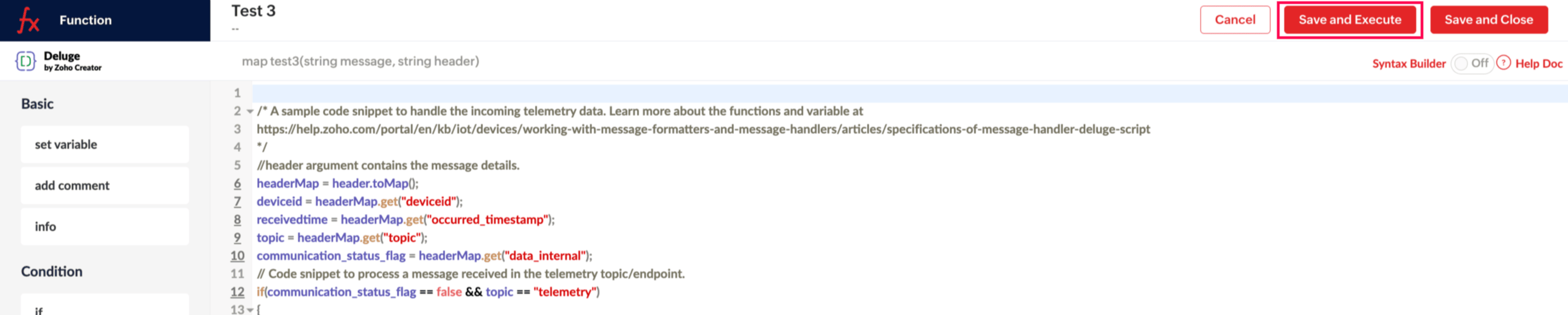Cancel editing the function
1568x315 pixels.
[x=1234, y=20]
